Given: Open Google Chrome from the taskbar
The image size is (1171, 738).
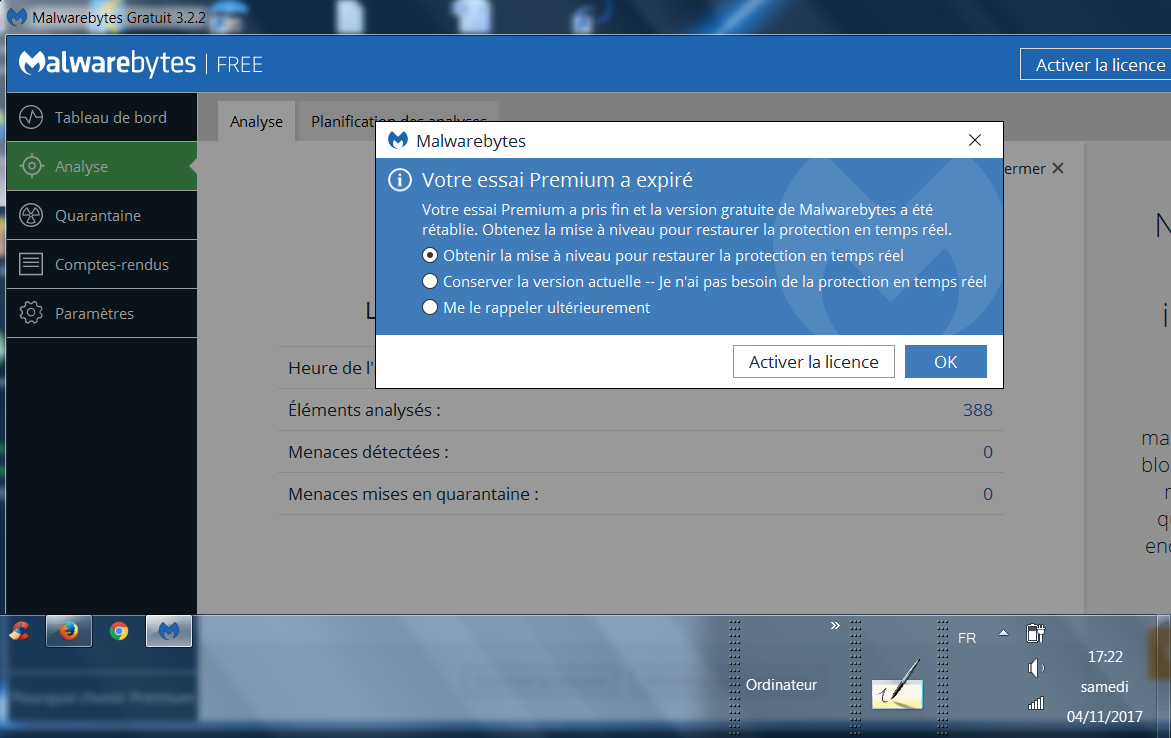Looking at the screenshot, I should 119,632.
